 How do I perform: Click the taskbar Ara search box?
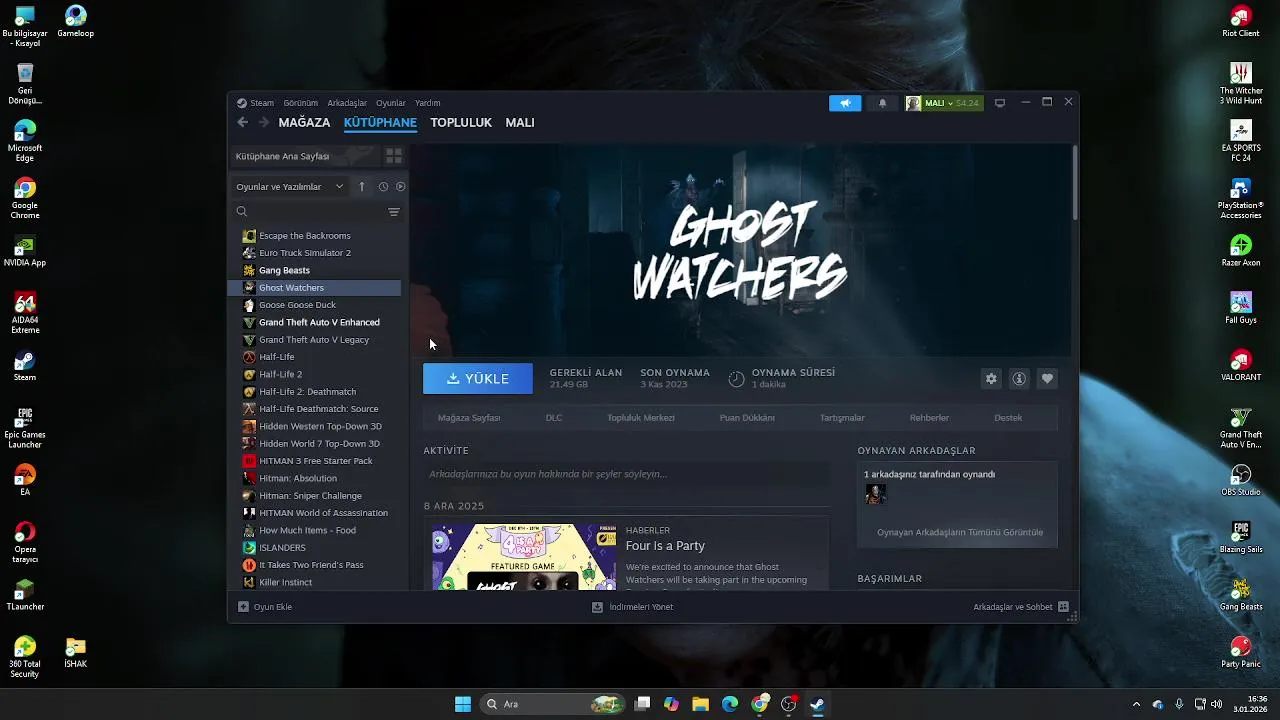pyautogui.click(x=554, y=704)
